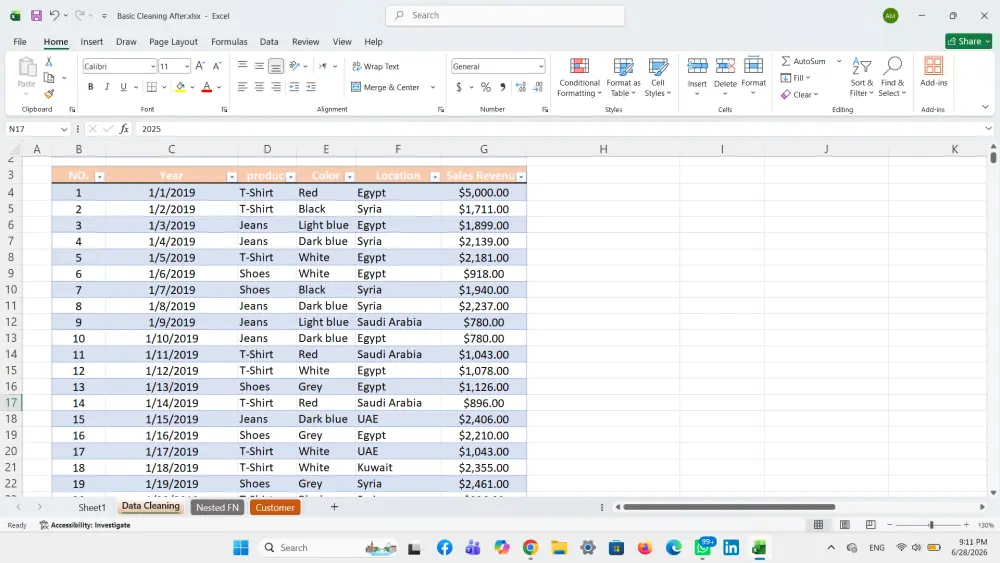
Task: Click AutoSum button
Action: 804,61
